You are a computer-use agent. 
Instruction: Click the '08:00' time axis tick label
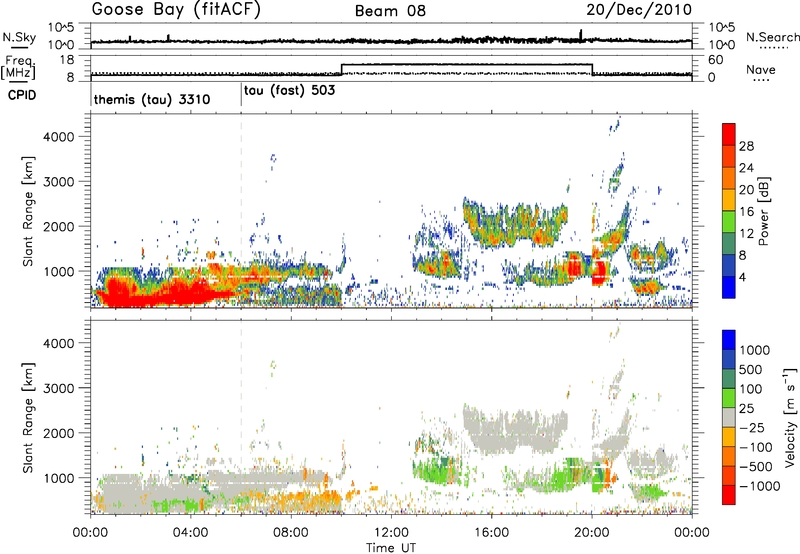coord(291,533)
